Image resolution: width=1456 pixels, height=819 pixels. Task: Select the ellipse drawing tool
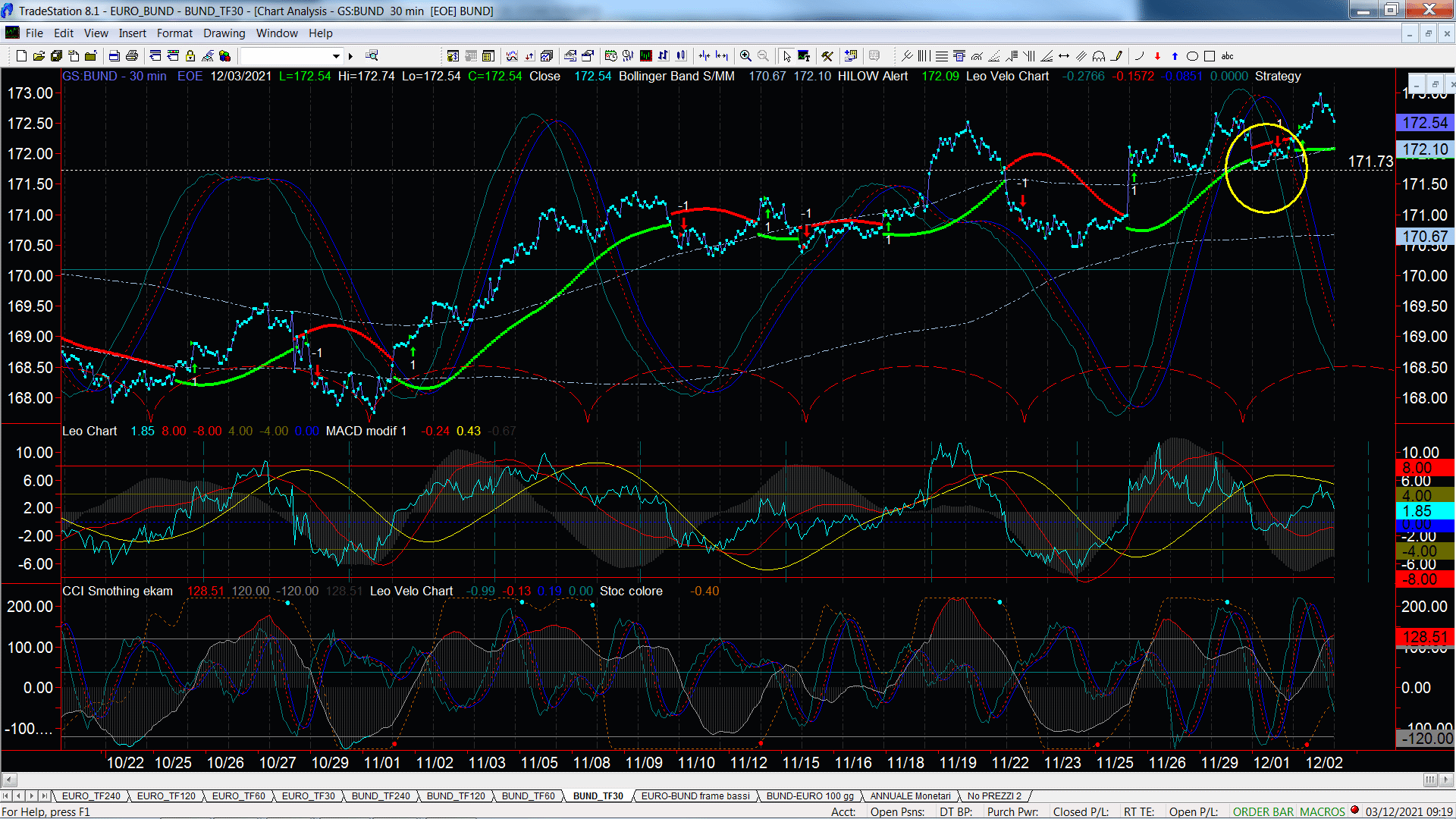1192,56
